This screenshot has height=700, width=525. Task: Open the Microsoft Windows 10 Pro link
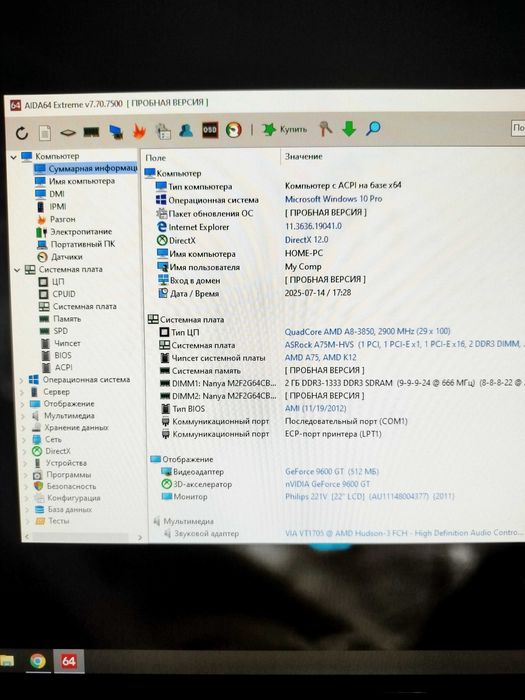333,199
